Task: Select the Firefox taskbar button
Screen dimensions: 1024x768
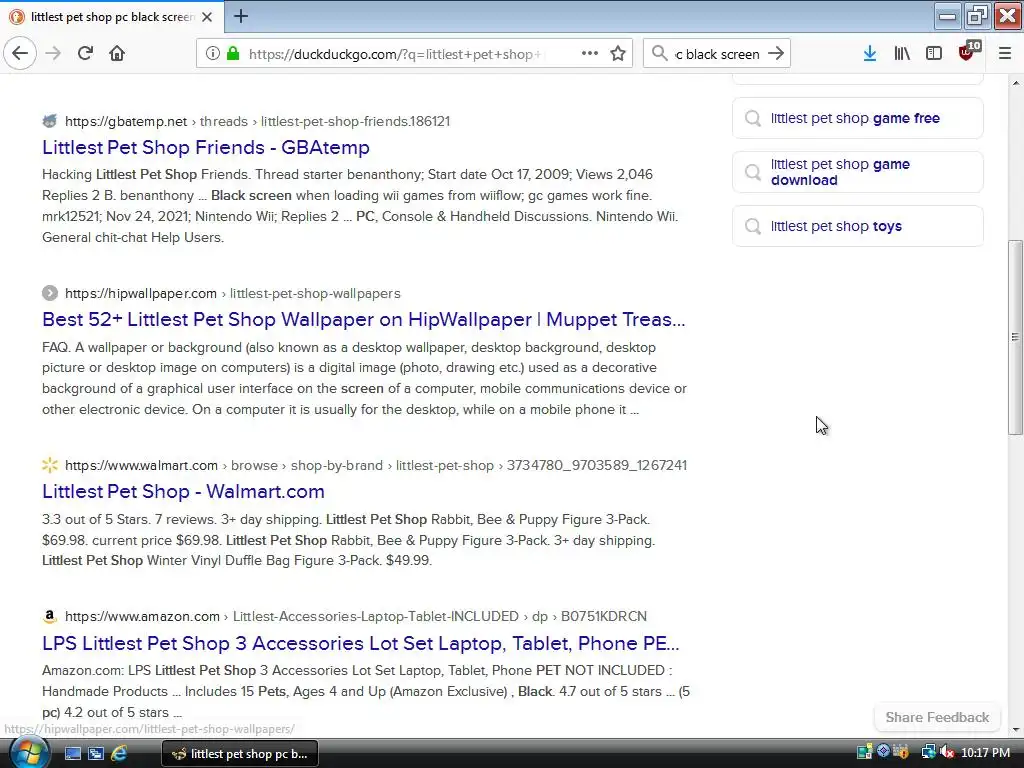Action: [240, 754]
